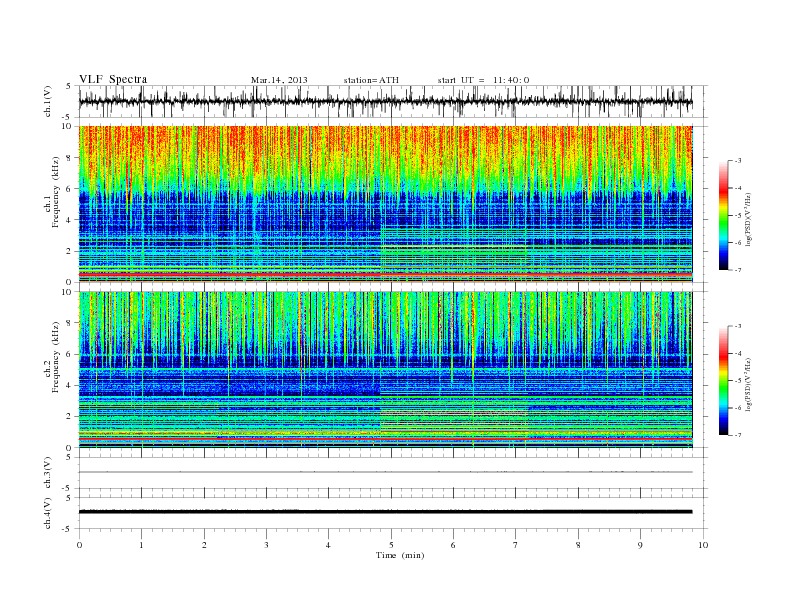Click the 'Time (min)' axis title
Screen dimensions: 792x612
pyautogui.click(x=400, y=555)
